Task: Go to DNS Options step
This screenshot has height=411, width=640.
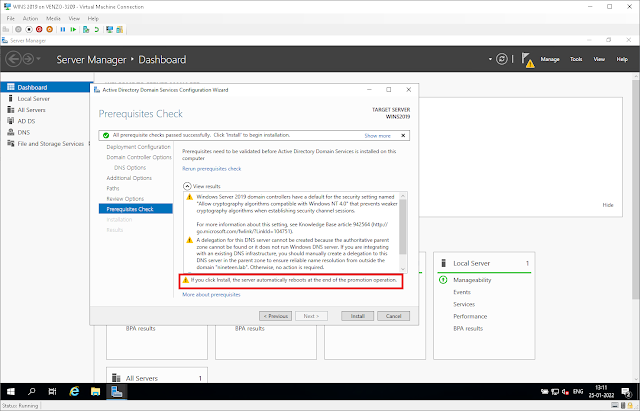Action: click(x=130, y=168)
